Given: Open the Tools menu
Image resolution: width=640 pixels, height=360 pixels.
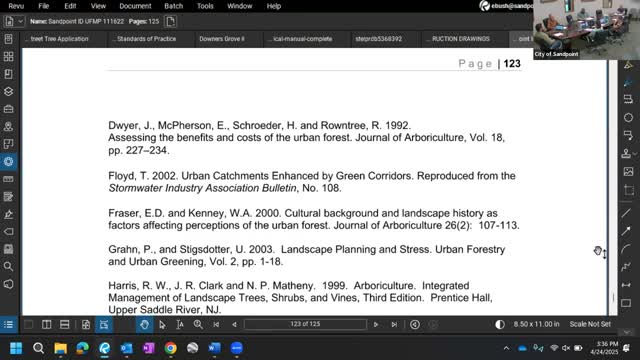Looking at the screenshot, I should 205,6.
